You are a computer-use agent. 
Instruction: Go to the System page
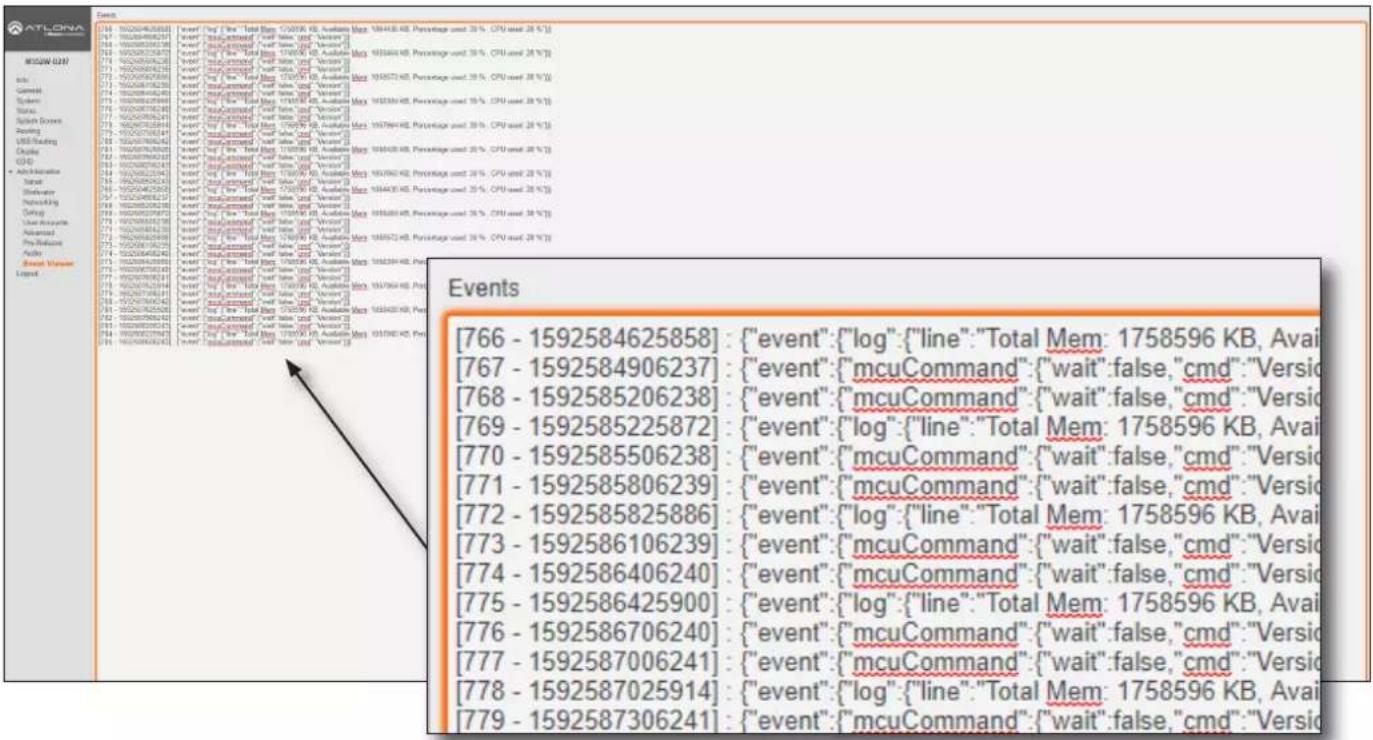point(28,101)
